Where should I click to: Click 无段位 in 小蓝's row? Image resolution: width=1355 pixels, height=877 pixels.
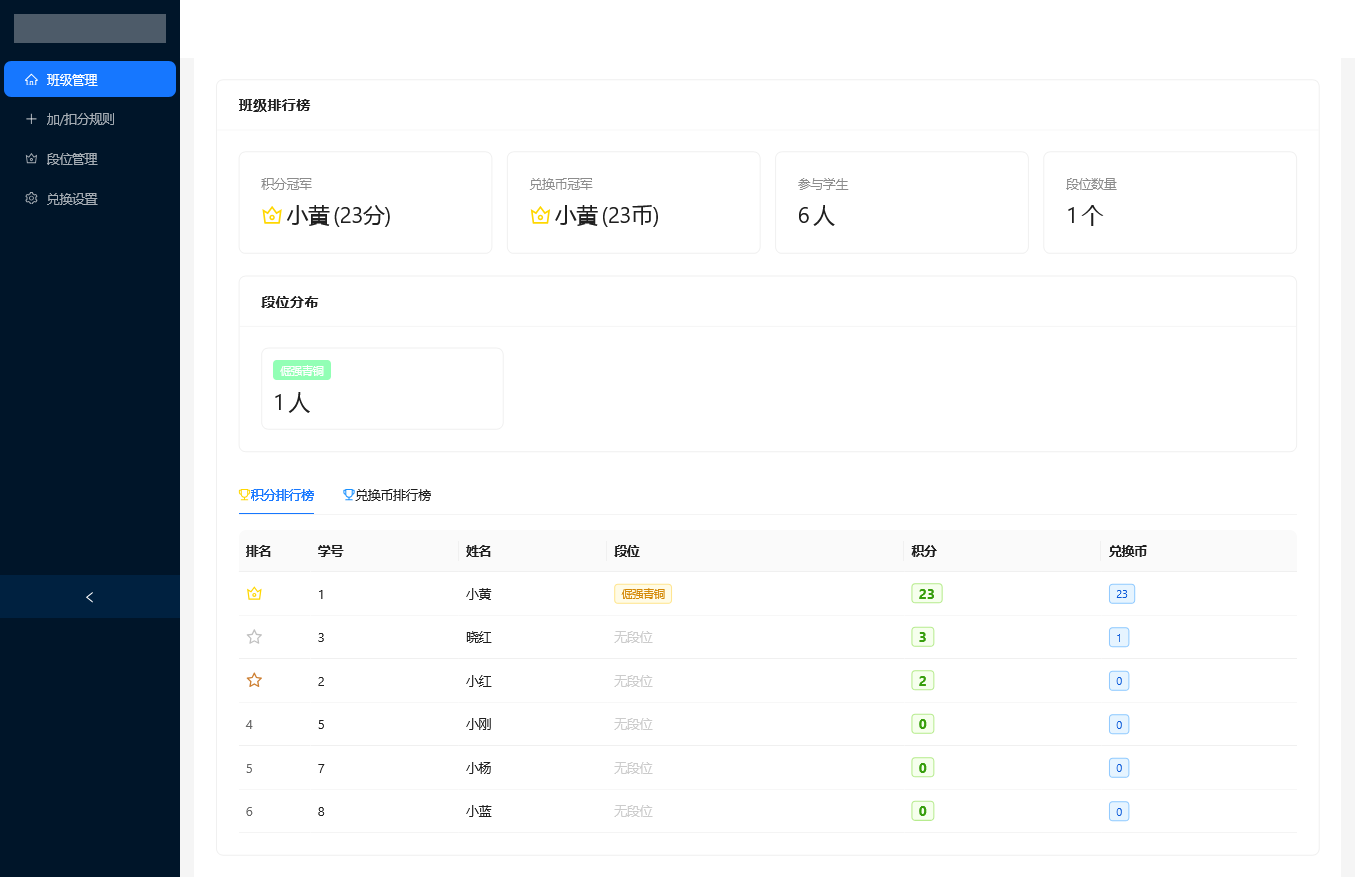click(x=633, y=811)
